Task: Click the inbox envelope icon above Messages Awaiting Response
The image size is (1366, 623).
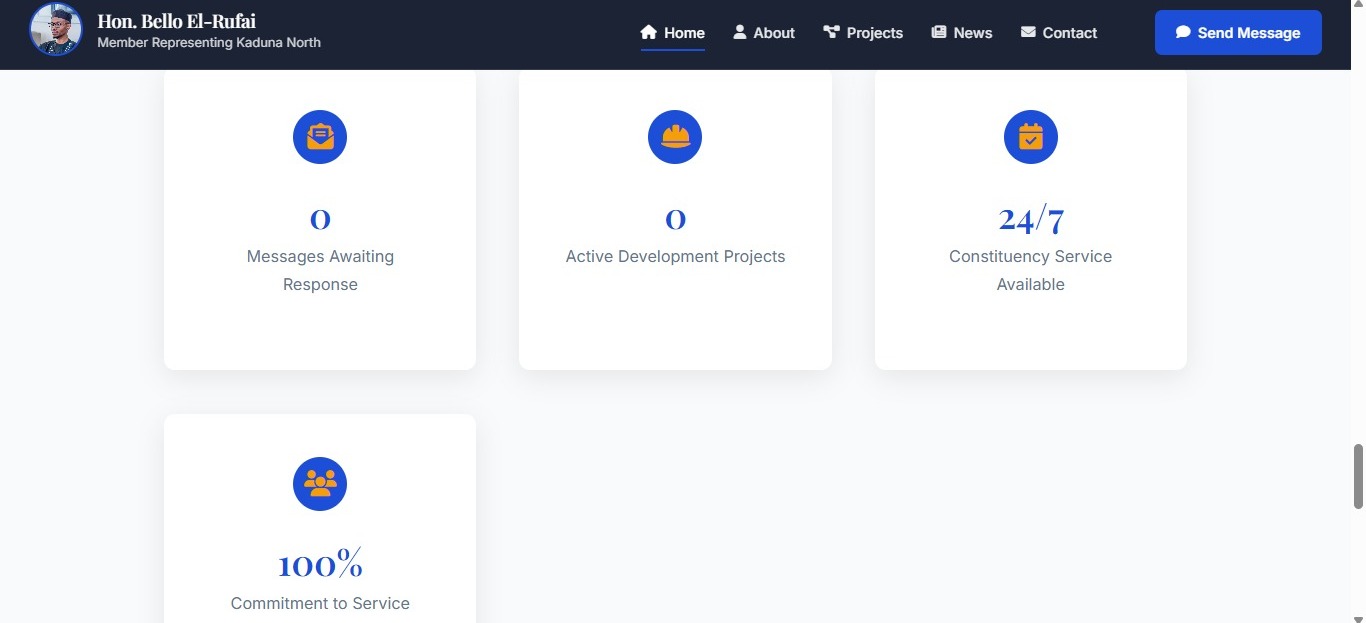Action: click(x=320, y=137)
